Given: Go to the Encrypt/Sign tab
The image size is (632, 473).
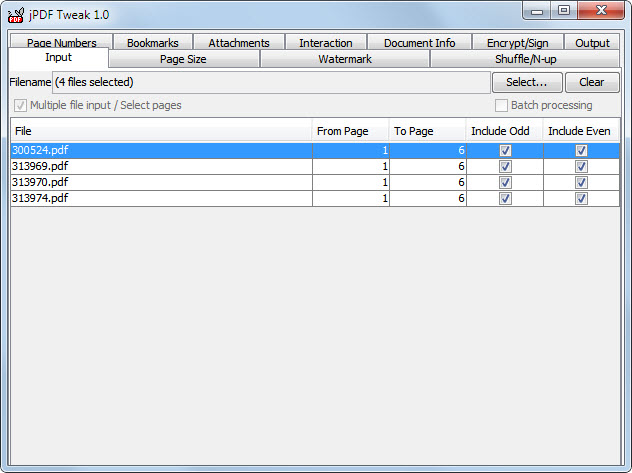Looking at the screenshot, I should tap(518, 43).
